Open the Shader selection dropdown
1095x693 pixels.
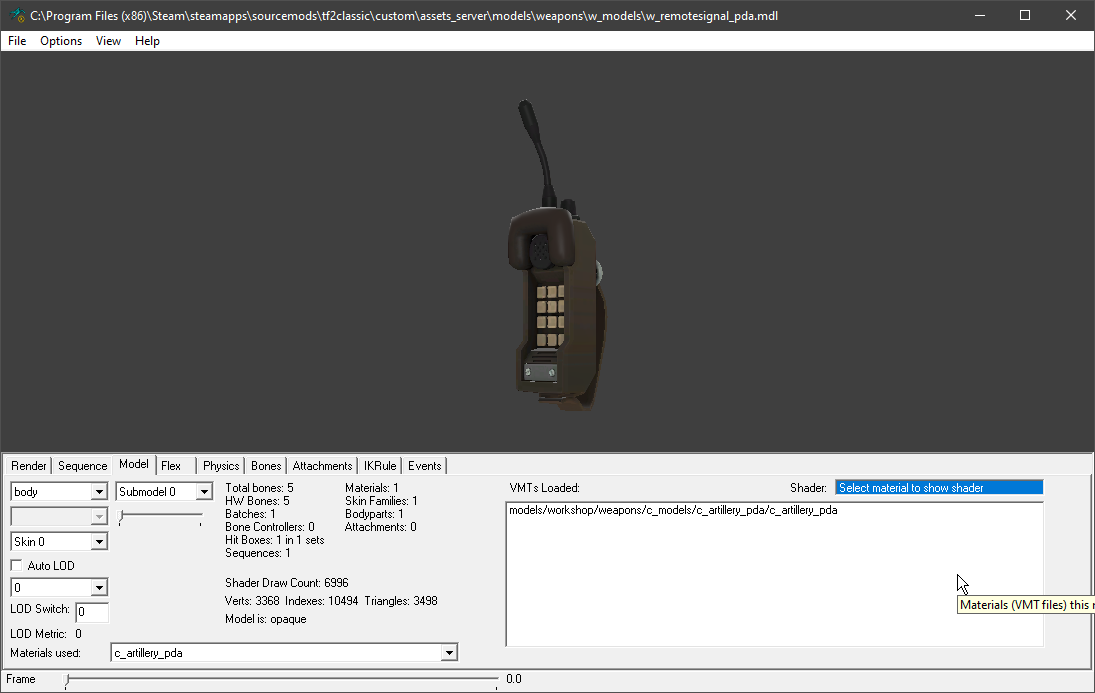click(939, 488)
